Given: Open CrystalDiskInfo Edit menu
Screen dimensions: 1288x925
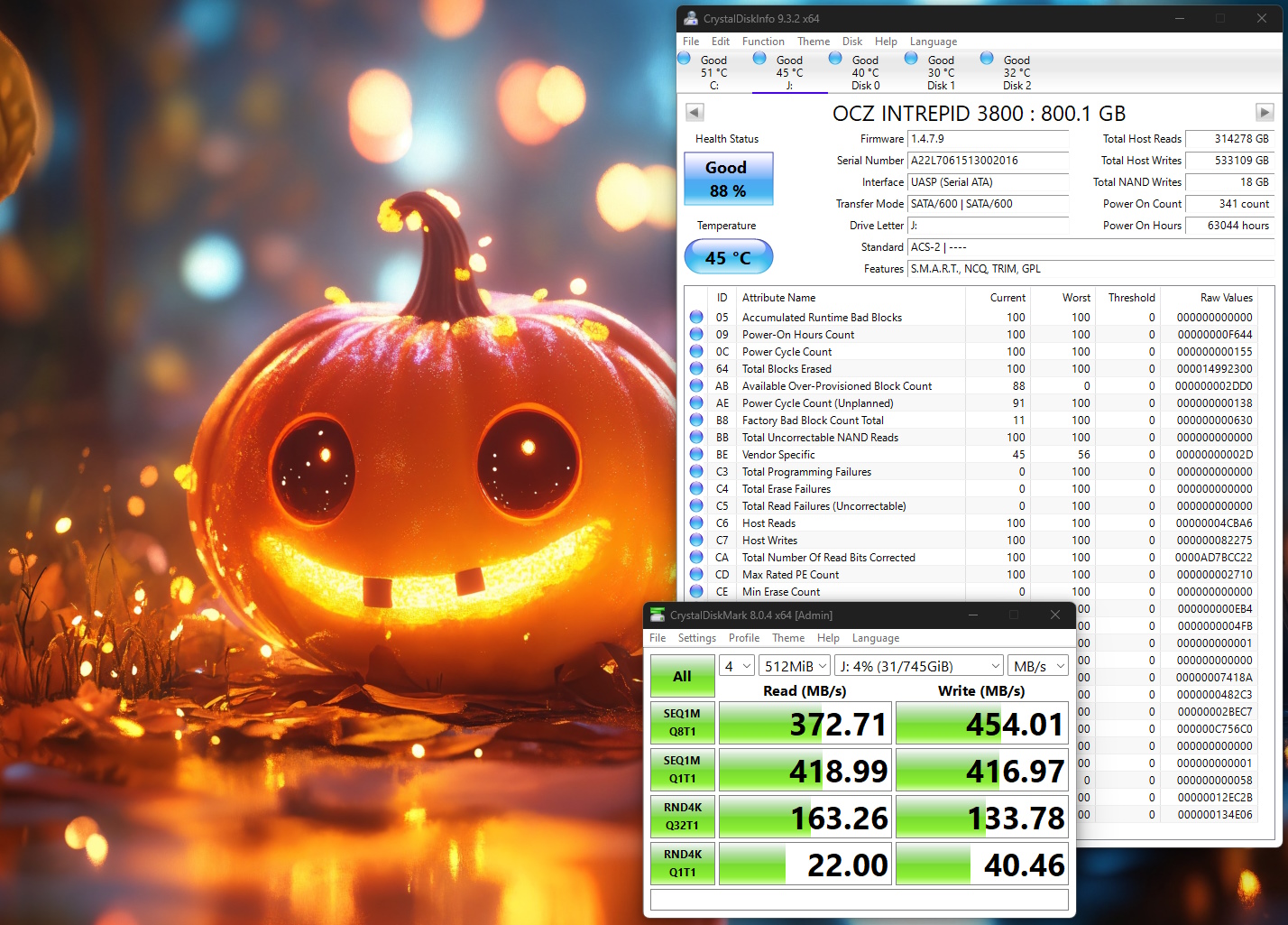Looking at the screenshot, I should click(x=721, y=42).
